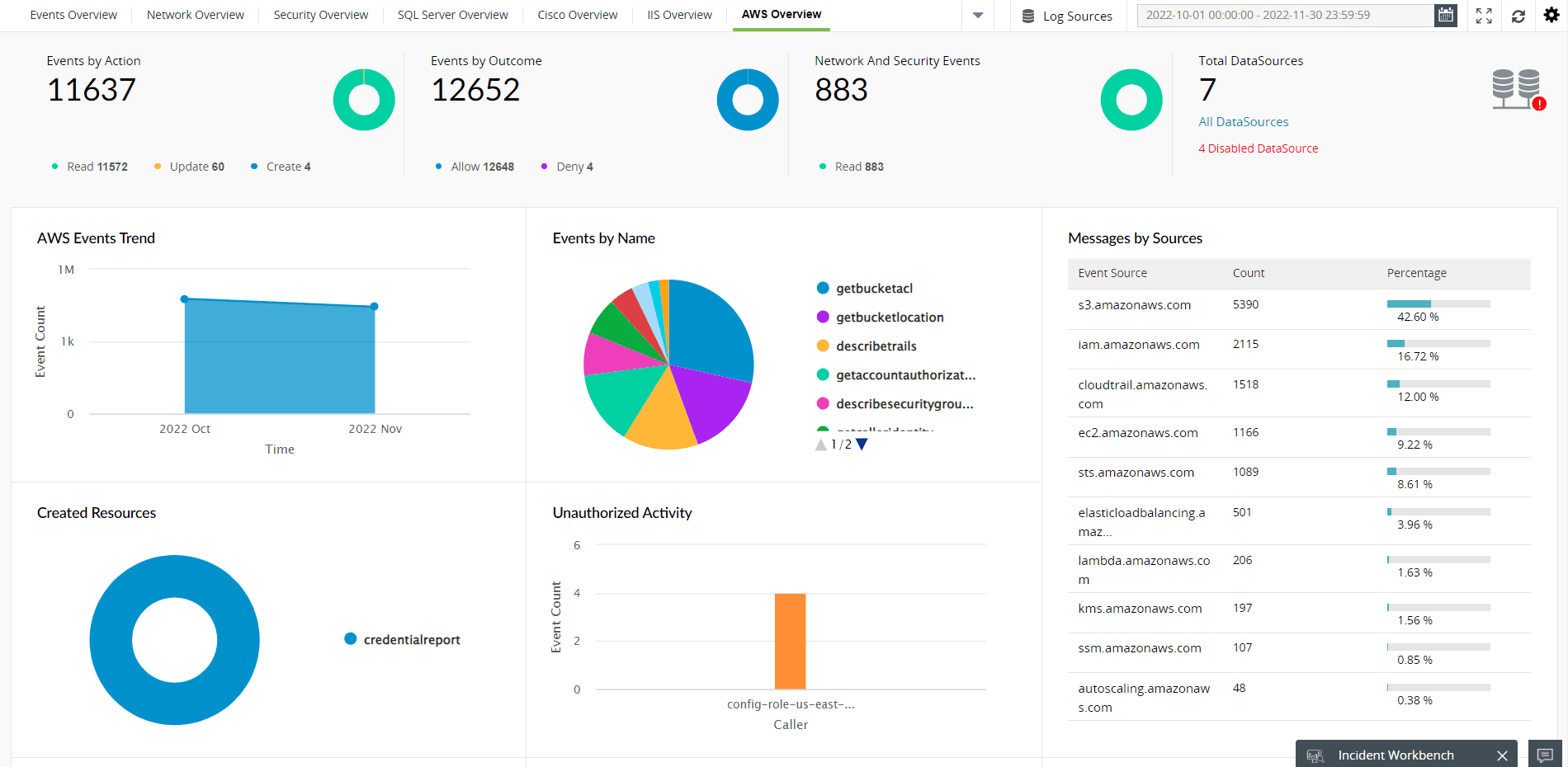The width and height of the screenshot is (1568, 767).
Task: Click the s3.amazonaws.com percentage bar
Action: 1438,304
